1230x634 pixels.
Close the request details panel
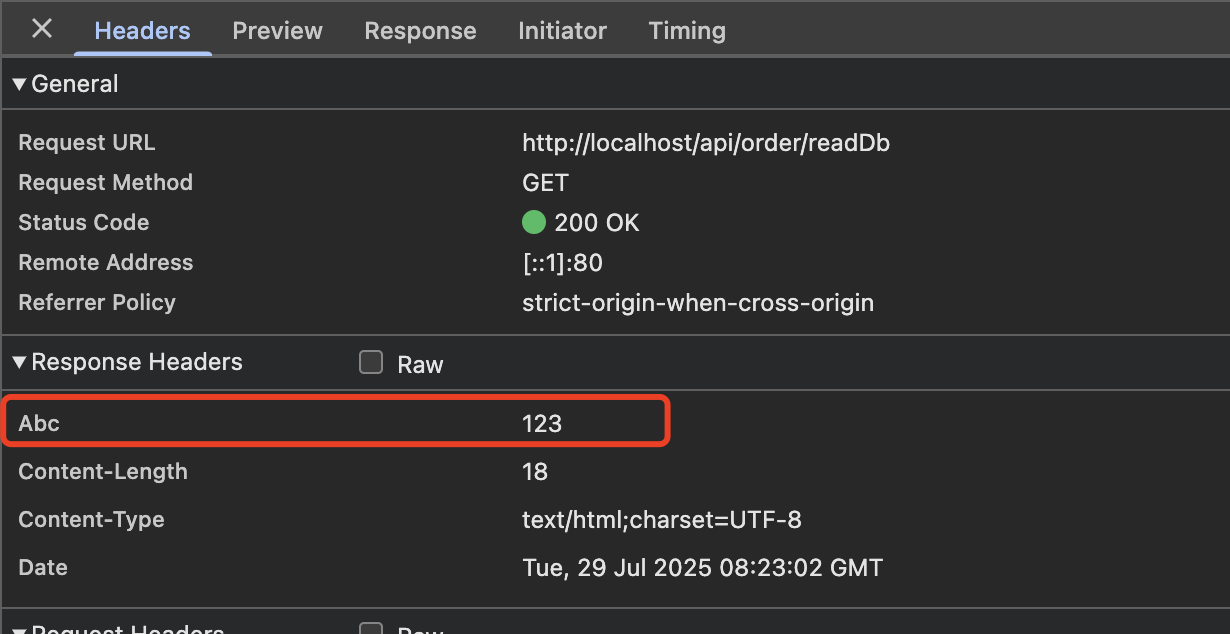(42, 29)
